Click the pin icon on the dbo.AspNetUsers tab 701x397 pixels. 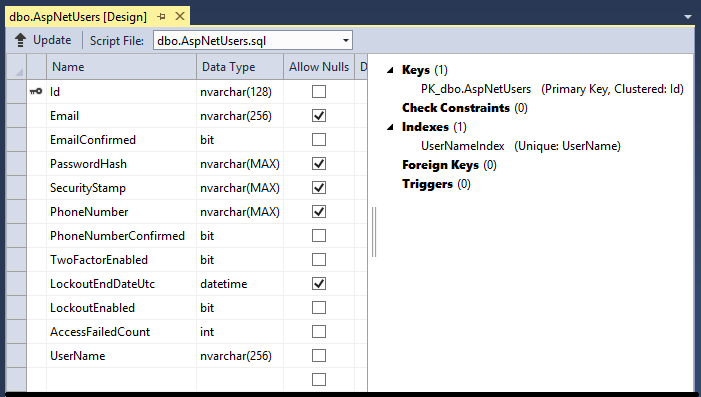coord(161,17)
